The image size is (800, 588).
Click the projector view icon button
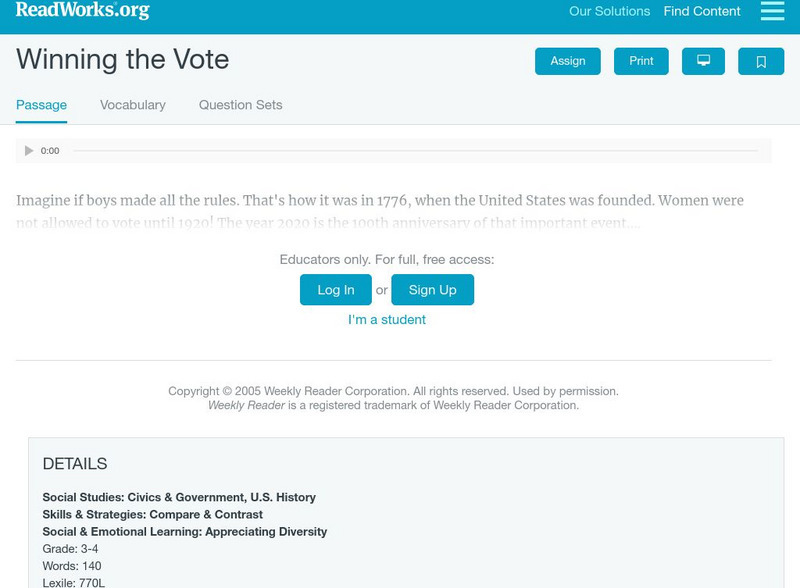[703, 61]
